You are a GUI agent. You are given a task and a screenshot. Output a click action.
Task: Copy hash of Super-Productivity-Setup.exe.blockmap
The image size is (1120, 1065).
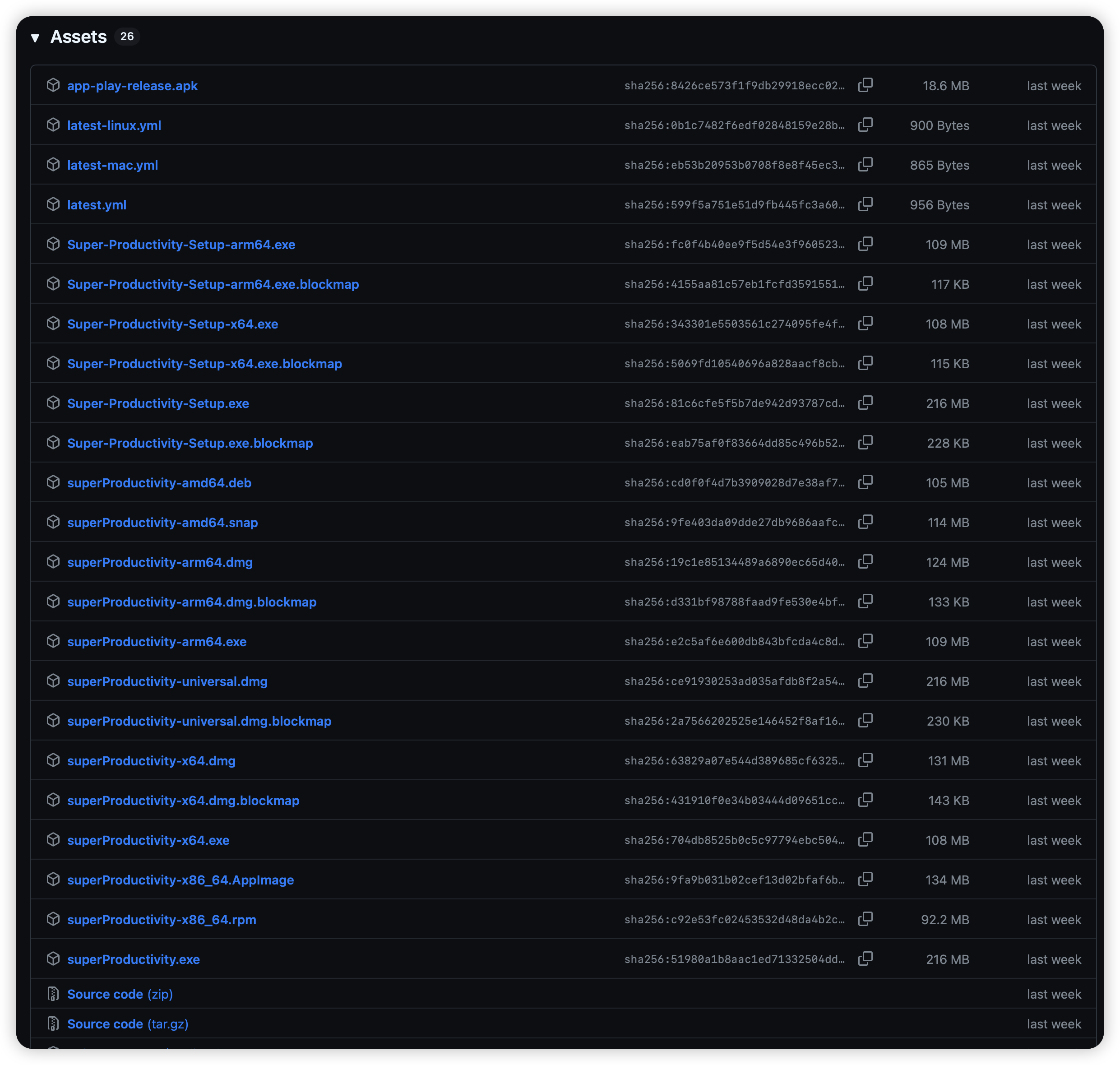click(x=865, y=443)
